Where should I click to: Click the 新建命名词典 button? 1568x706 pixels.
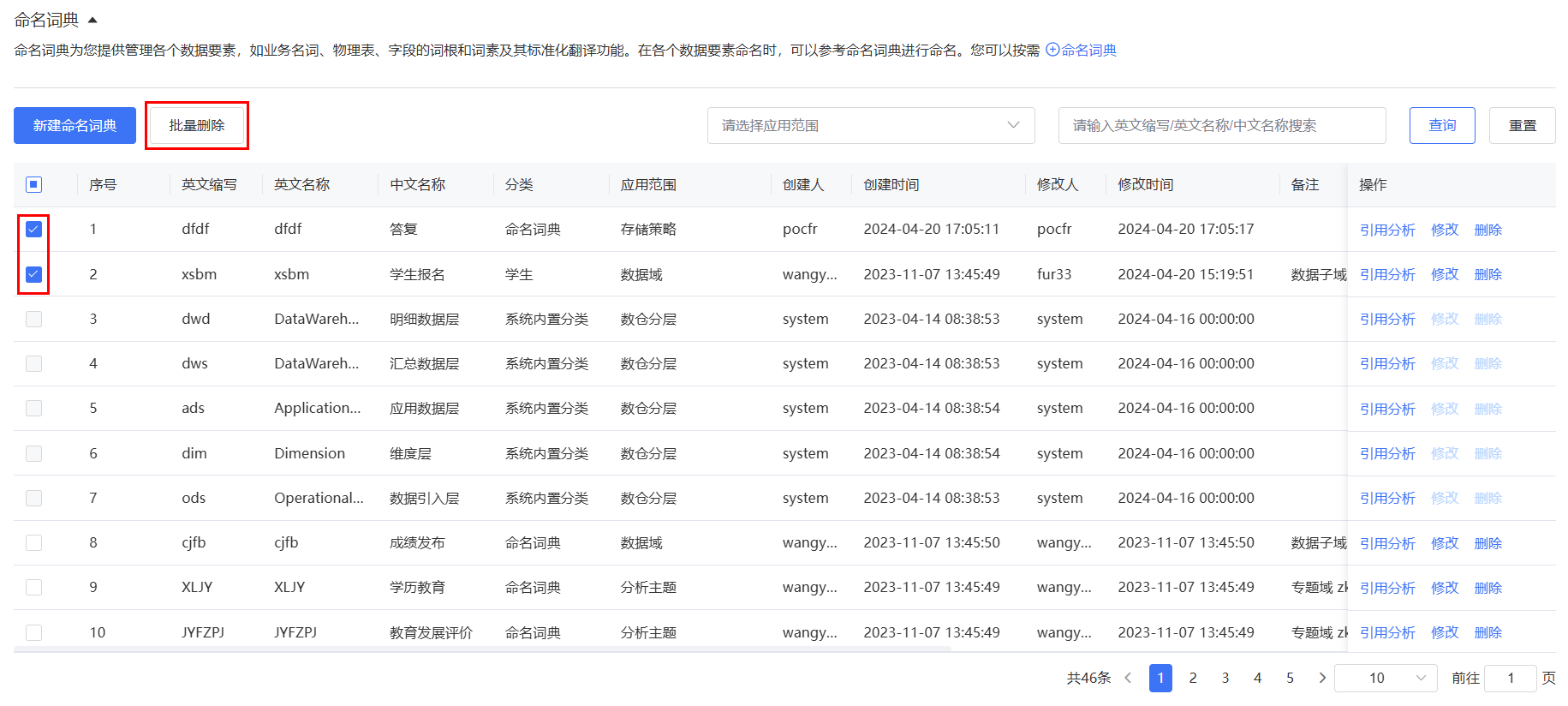click(x=75, y=126)
